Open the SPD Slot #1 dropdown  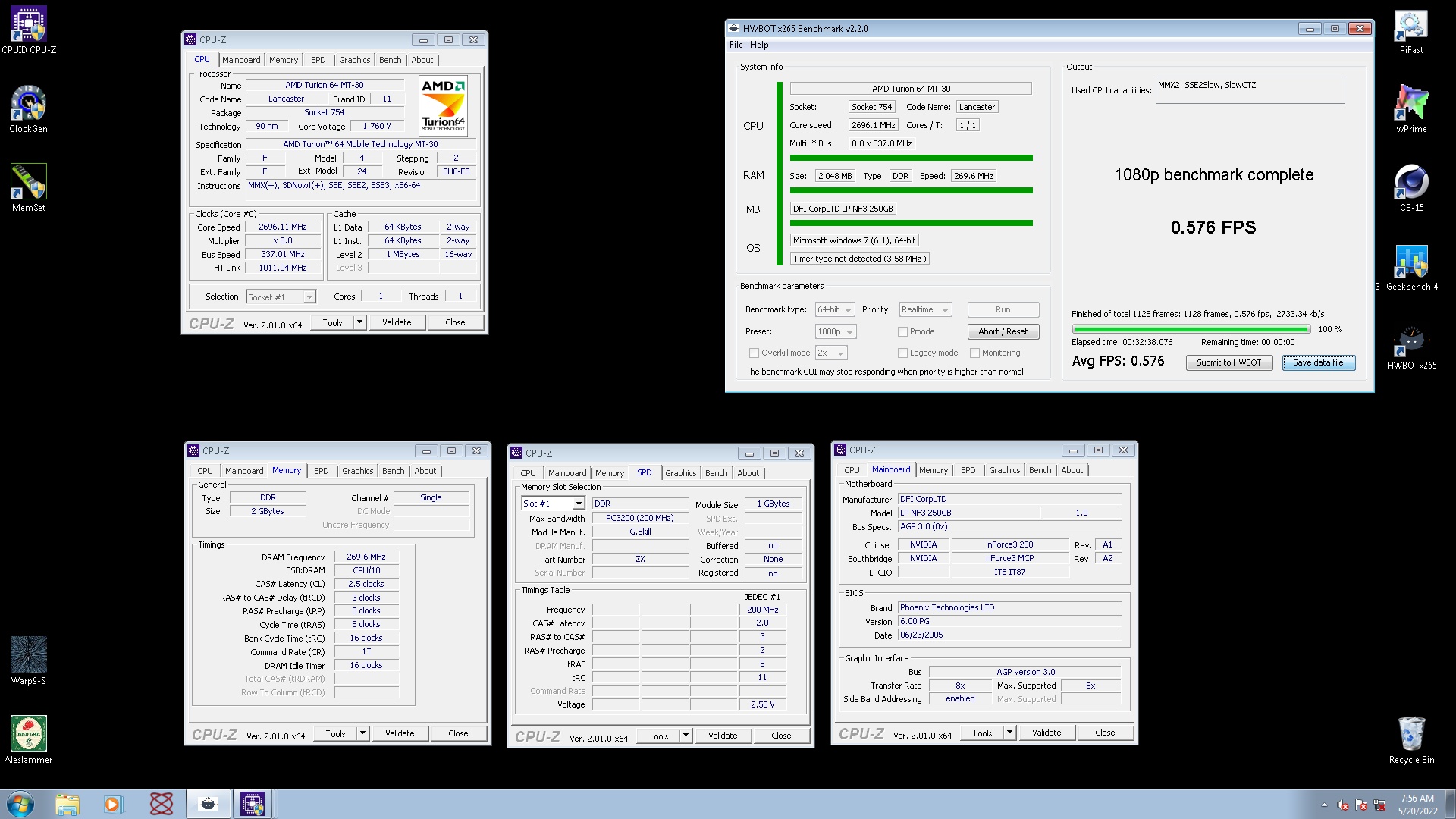tap(553, 504)
